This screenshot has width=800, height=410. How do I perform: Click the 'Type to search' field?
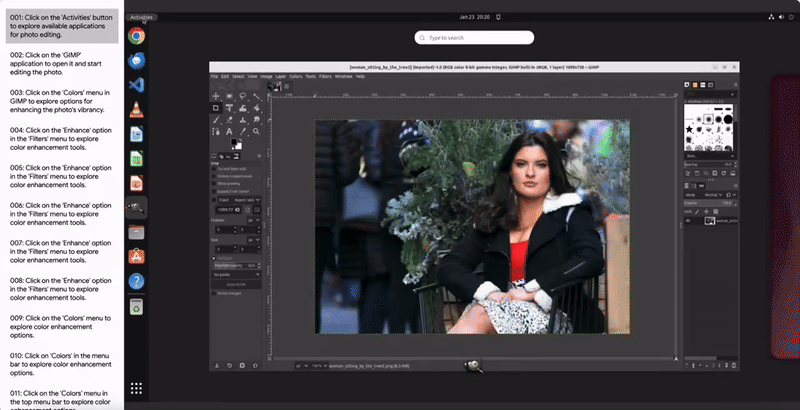474,38
